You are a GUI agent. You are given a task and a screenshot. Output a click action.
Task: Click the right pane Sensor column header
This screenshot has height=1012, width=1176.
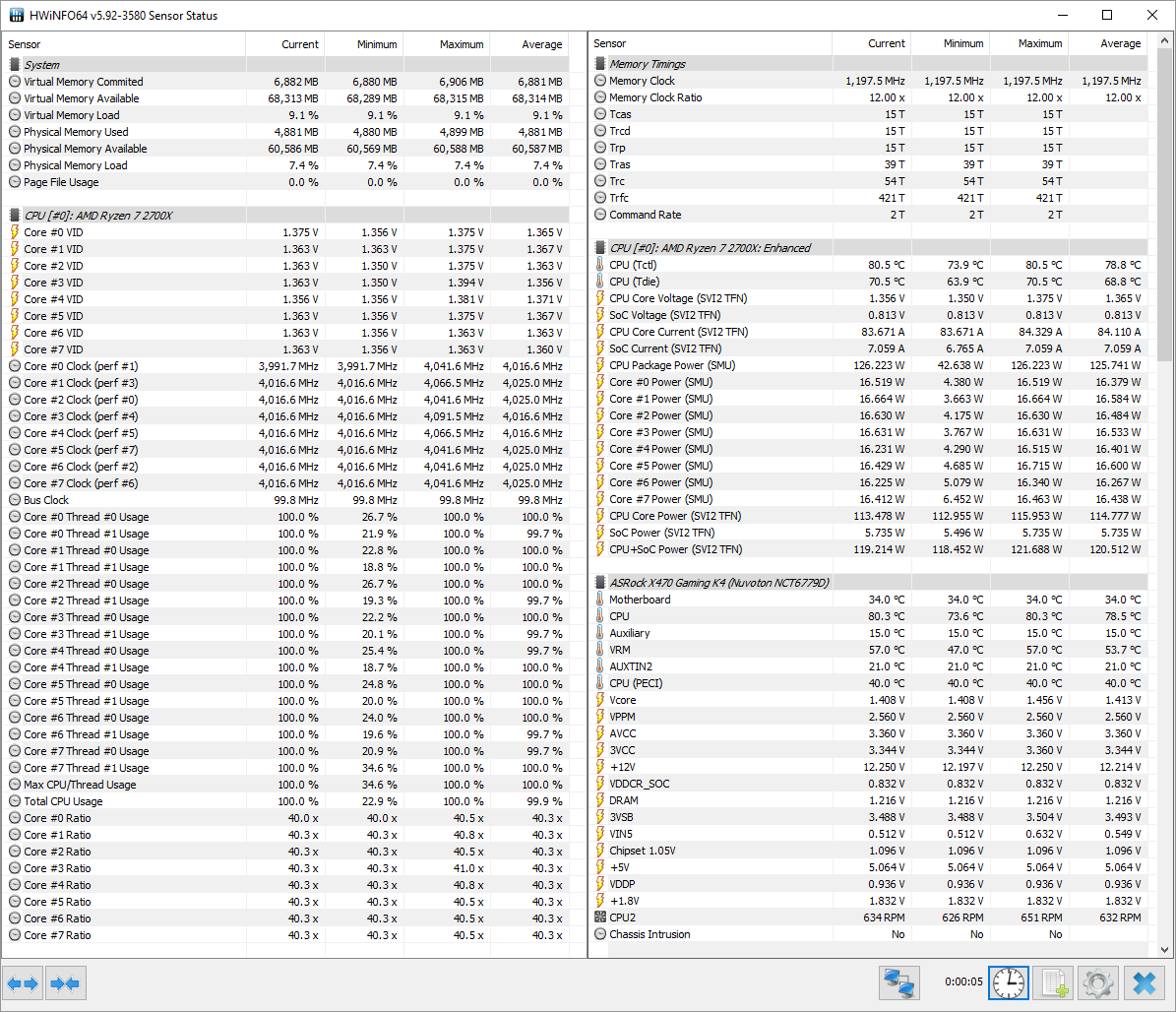[x=711, y=43]
